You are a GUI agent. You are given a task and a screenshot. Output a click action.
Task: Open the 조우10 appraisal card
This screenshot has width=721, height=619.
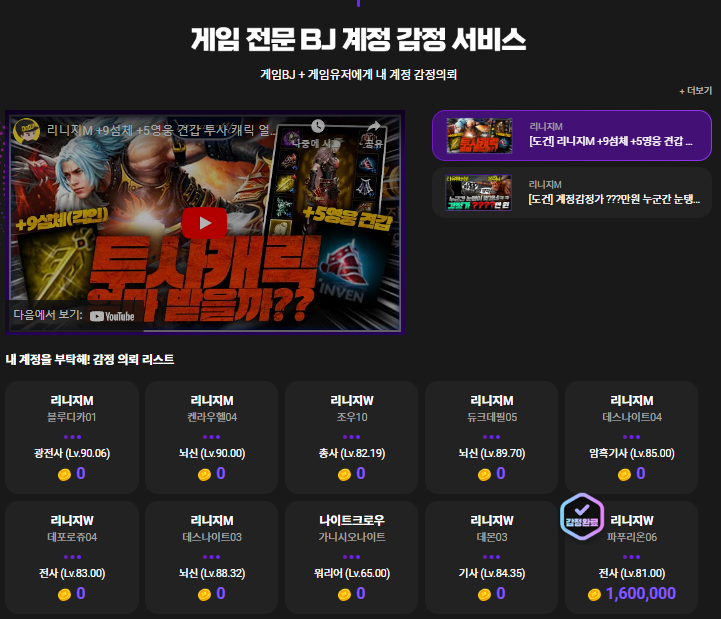352,437
